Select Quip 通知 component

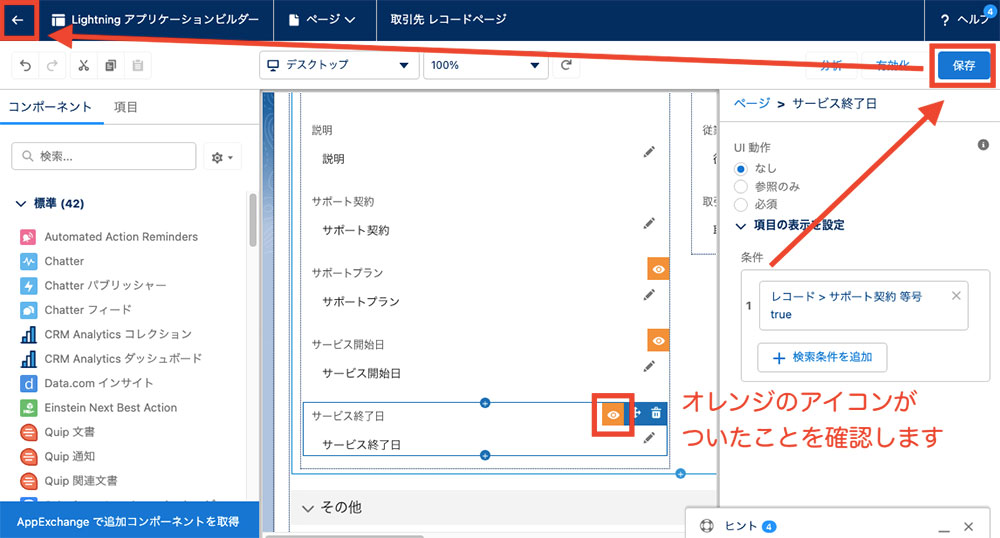(70, 456)
